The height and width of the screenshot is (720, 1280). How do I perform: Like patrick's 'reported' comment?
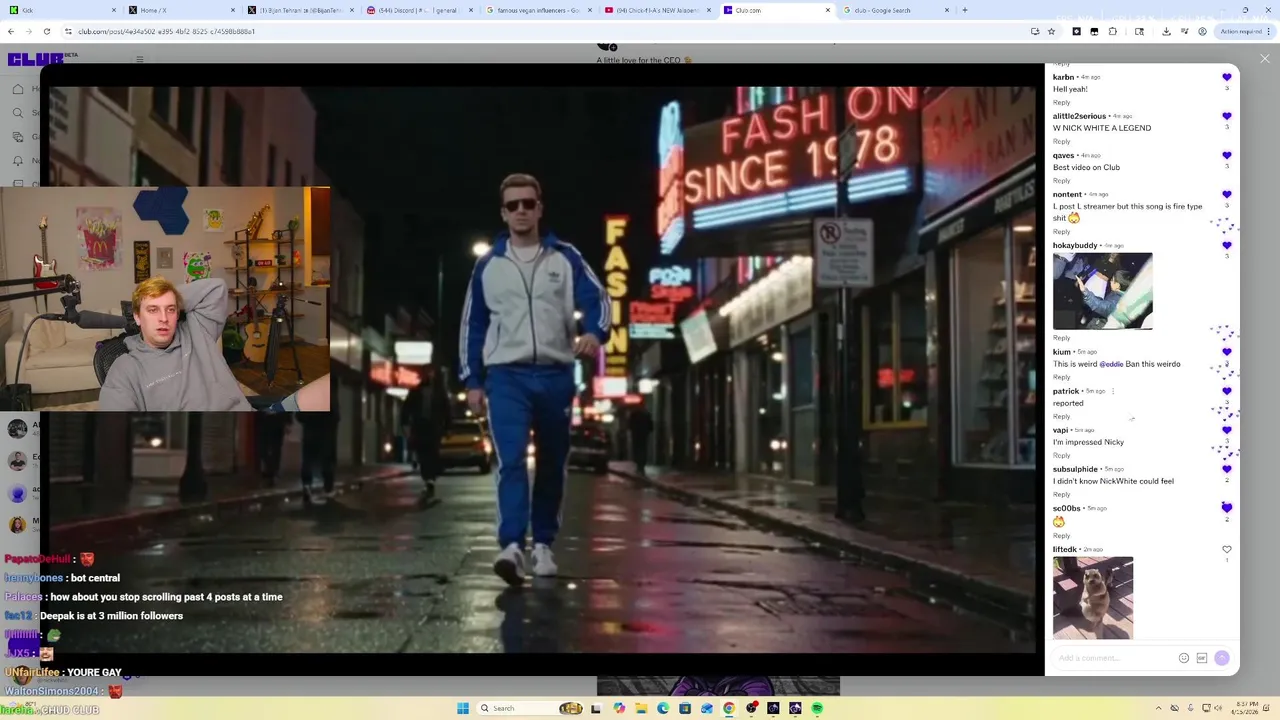(1227, 391)
